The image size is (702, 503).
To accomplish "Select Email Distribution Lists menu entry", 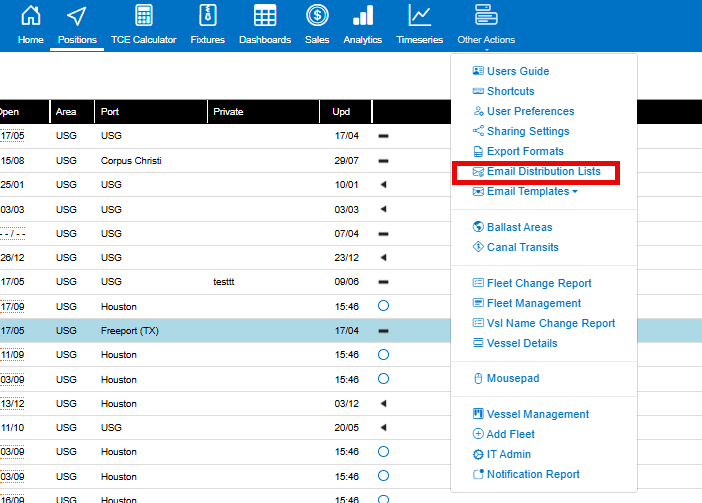I will point(543,171).
